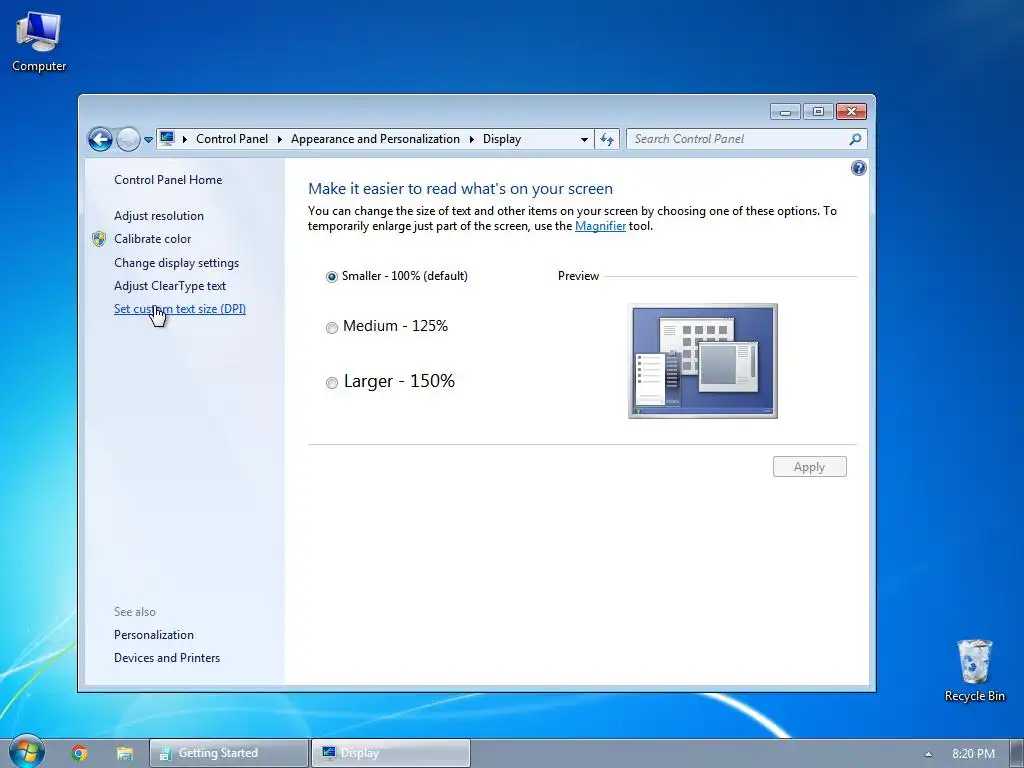Click the Display breadcrumb item
The height and width of the screenshot is (768, 1024).
(502, 139)
